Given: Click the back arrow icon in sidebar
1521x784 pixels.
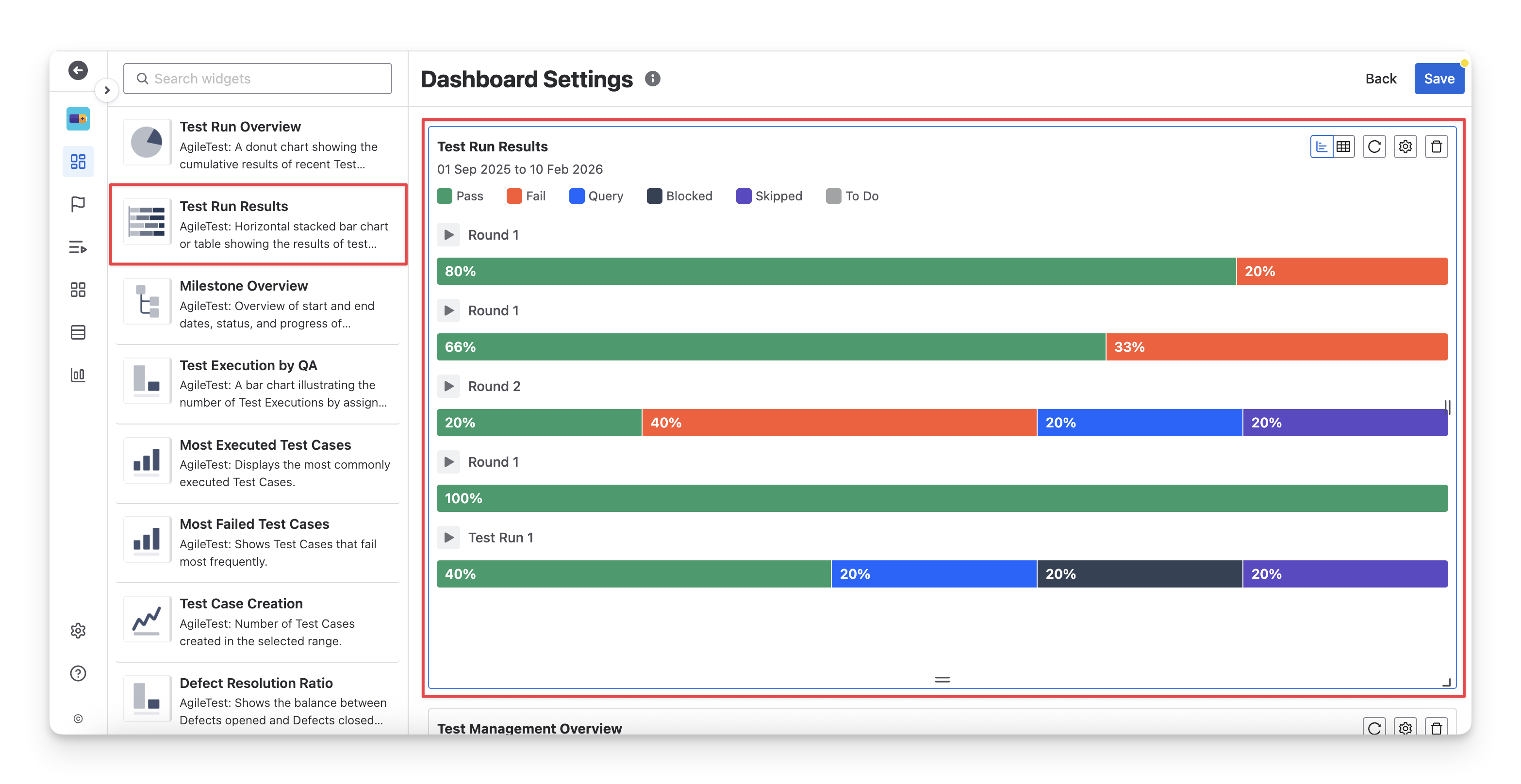Looking at the screenshot, I should 78,70.
